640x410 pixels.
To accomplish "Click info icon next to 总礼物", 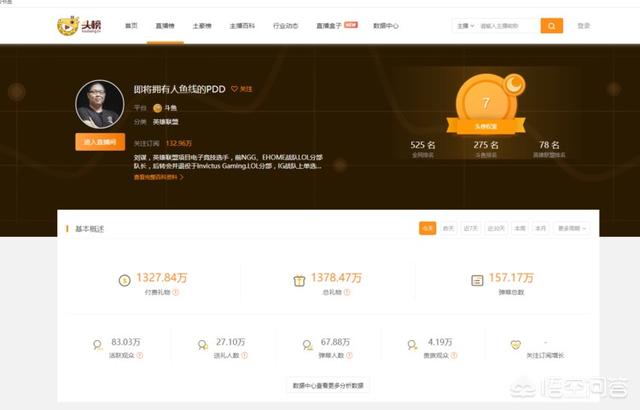I will click(347, 293).
